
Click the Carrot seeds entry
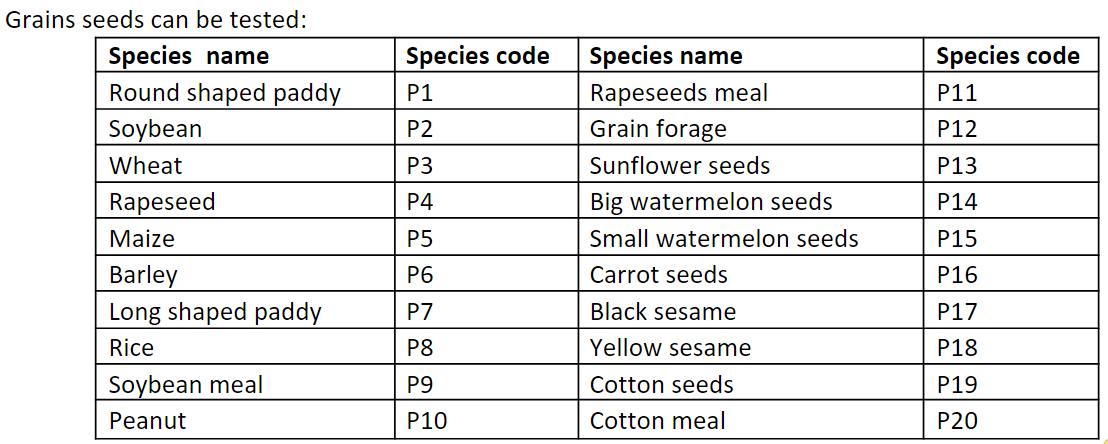(751, 275)
